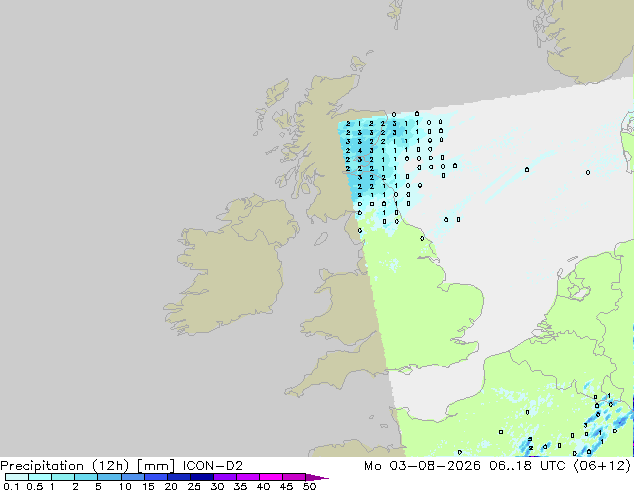This screenshot has height=490, width=634.
Task: Click the '0.5' legend label
Action: tap(34, 486)
